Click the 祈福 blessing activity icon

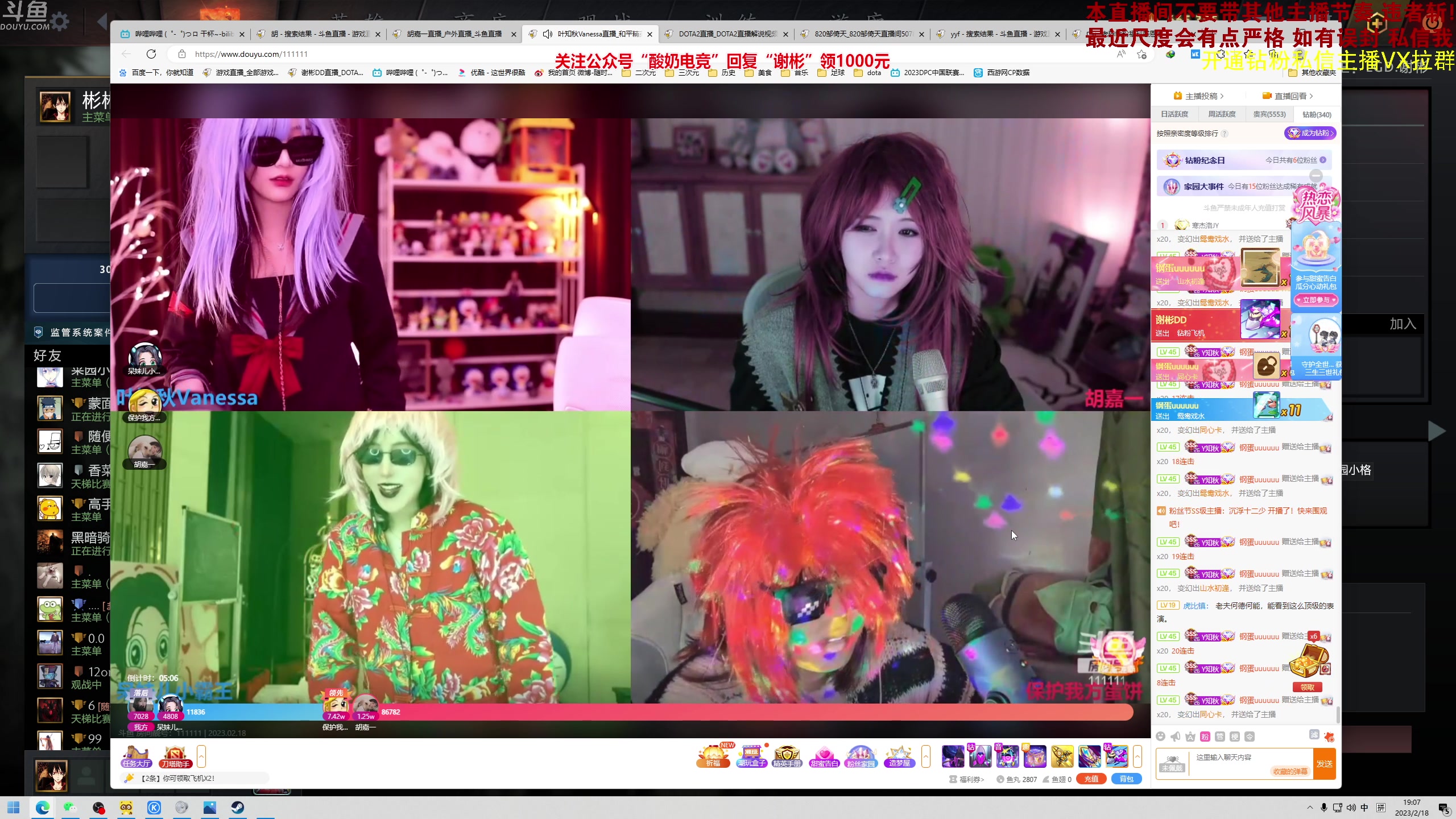(713, 756)
